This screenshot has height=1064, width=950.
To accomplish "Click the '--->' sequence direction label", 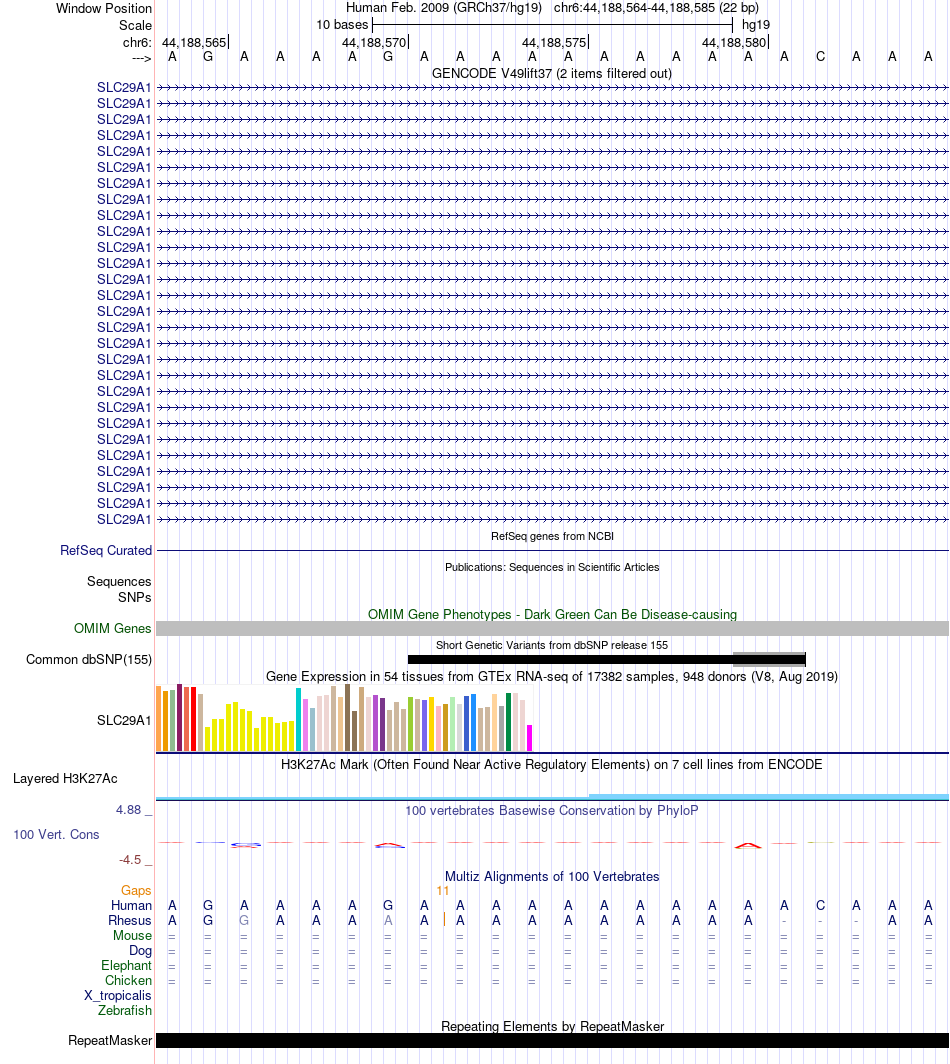I will click(x=141, y=58).
